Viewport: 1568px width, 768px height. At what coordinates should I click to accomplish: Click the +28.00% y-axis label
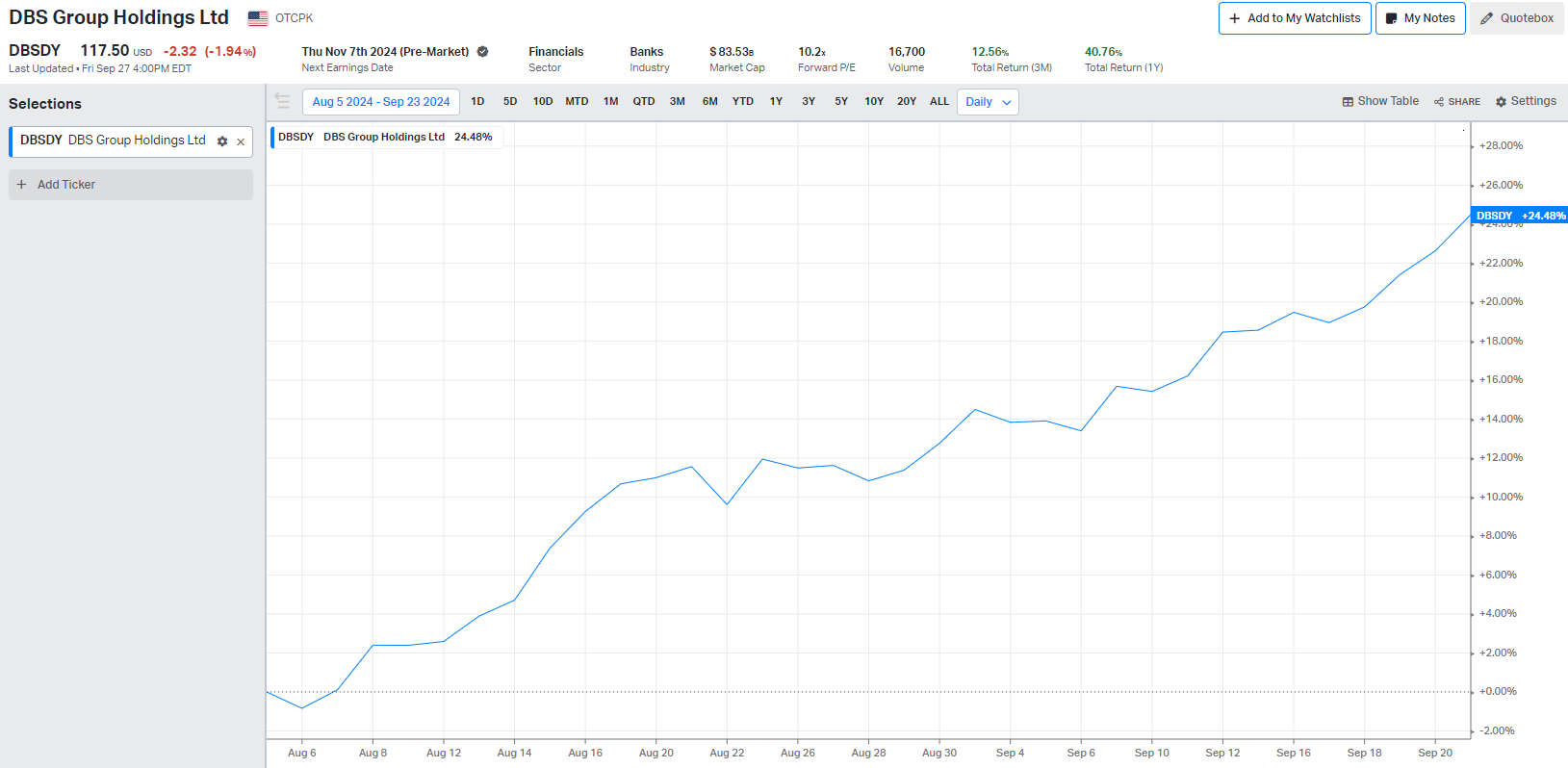click(1501, 146)
